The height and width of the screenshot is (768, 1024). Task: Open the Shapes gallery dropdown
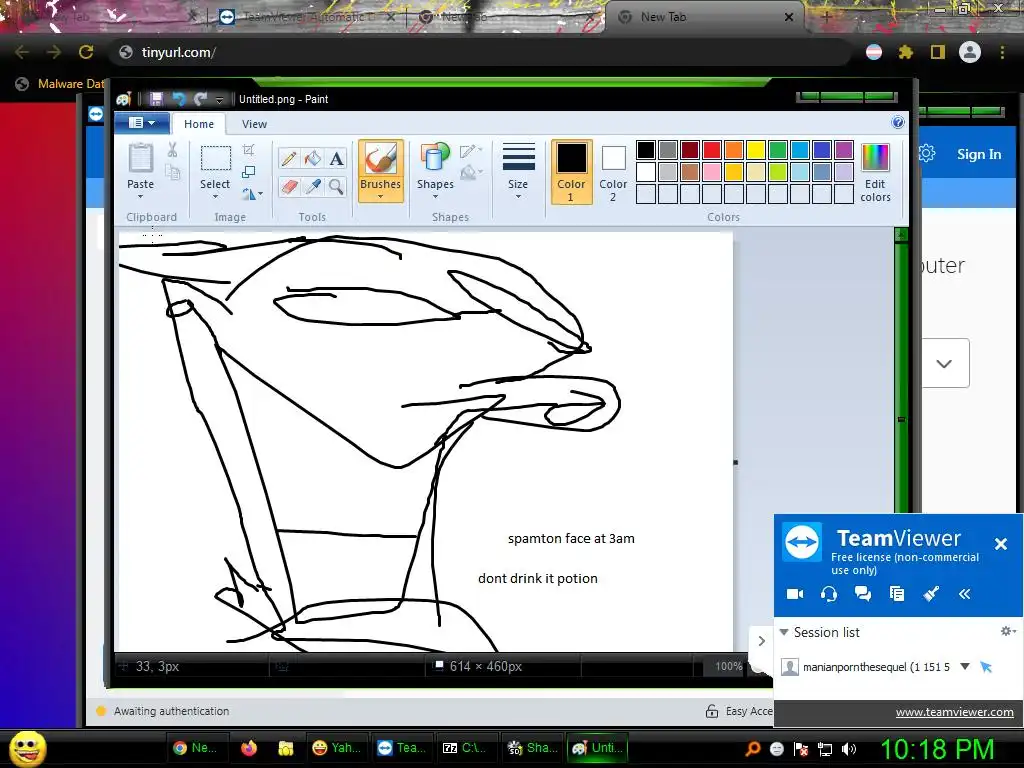coord(435,196)
